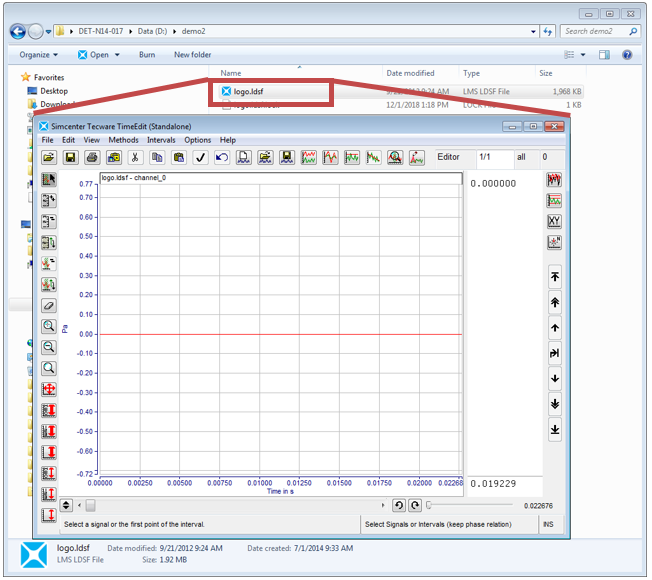The image size is (652, 580).
Task: Click the recent pages dropdown beside nav buttons
Action: click(49, 32)
